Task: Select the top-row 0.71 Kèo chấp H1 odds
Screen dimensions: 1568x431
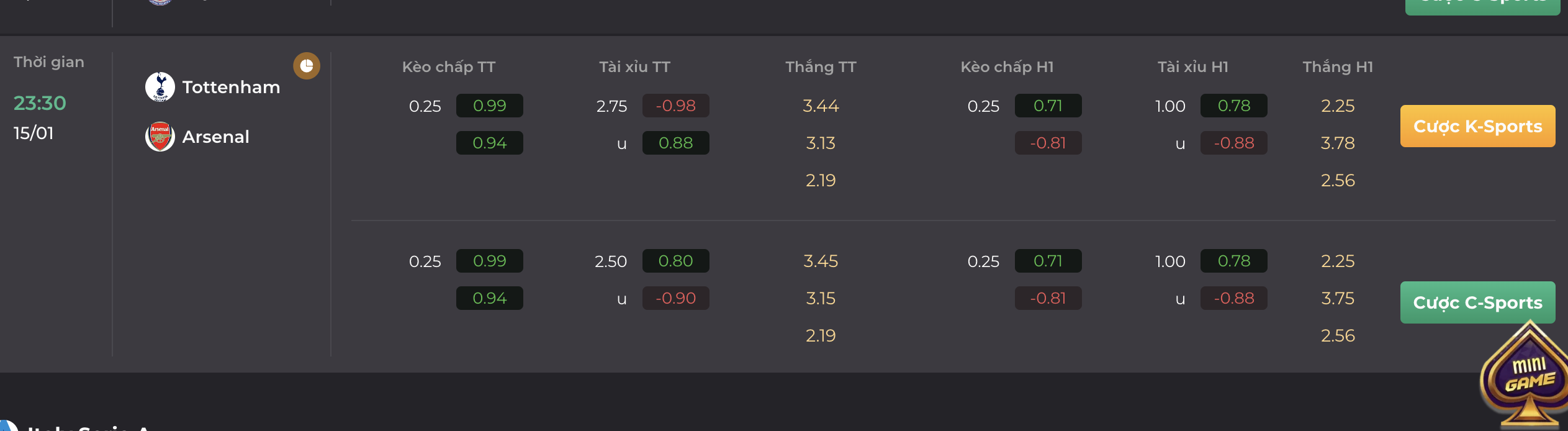Action: (x=1048, y=106)
